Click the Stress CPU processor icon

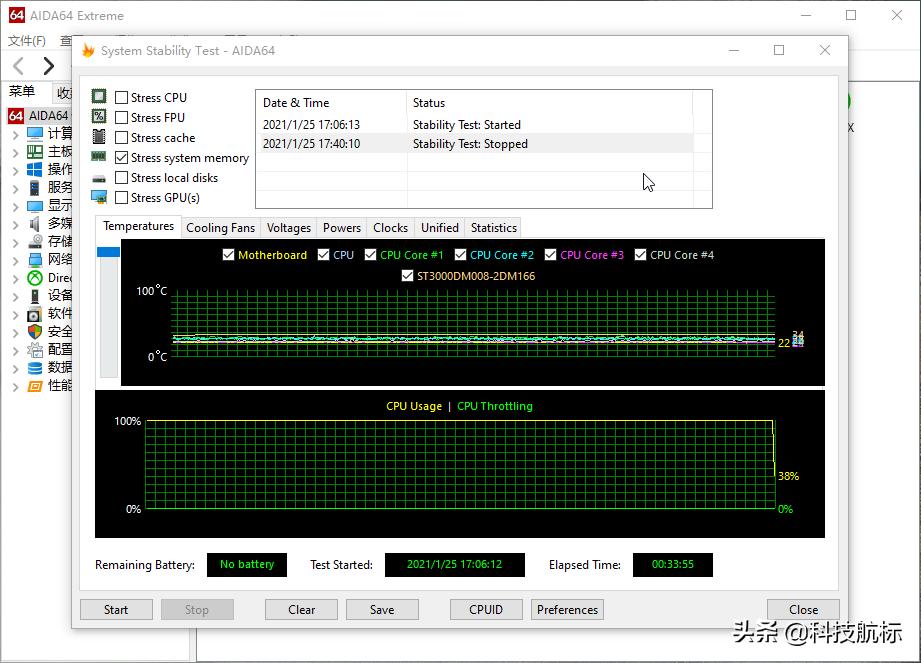point(98,97)
